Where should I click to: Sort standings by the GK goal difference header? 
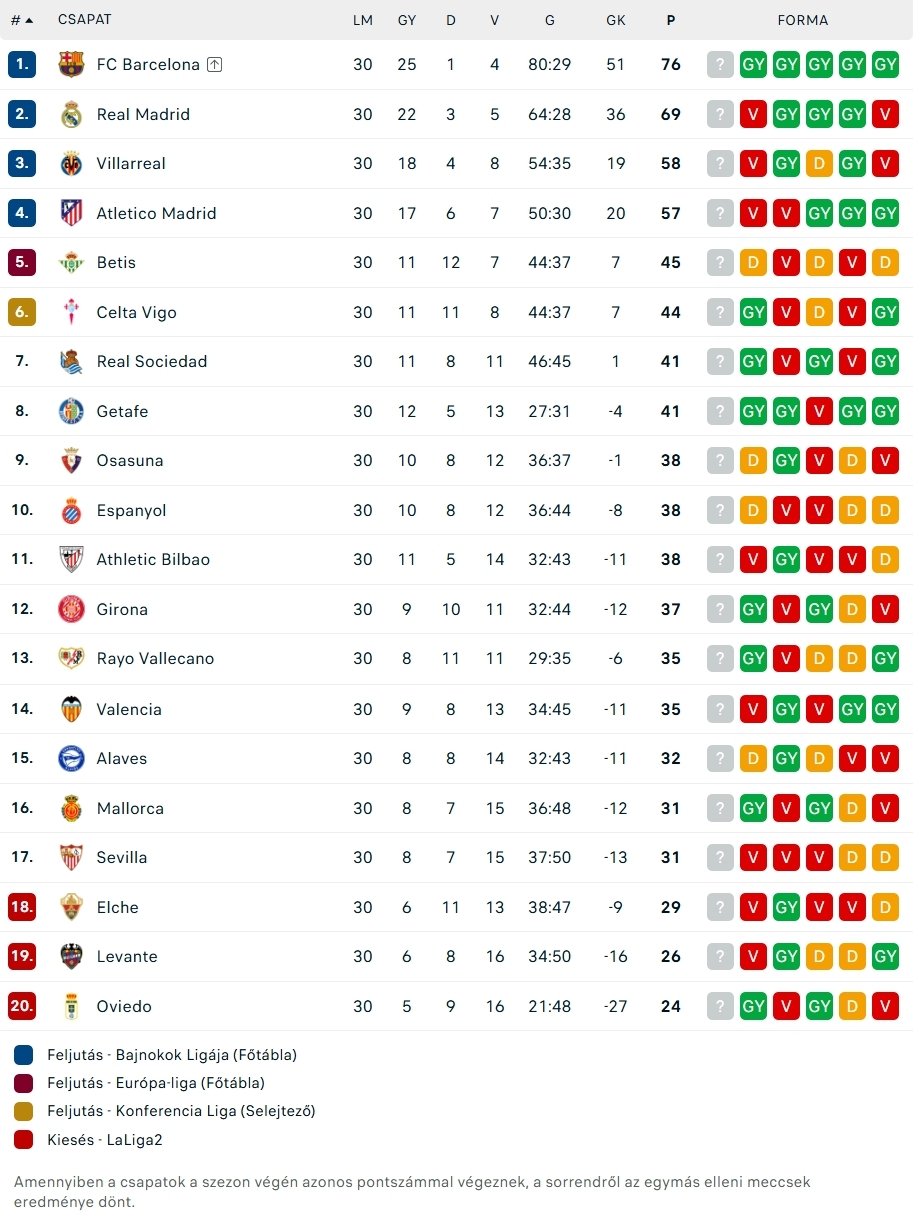pos(615,20)
